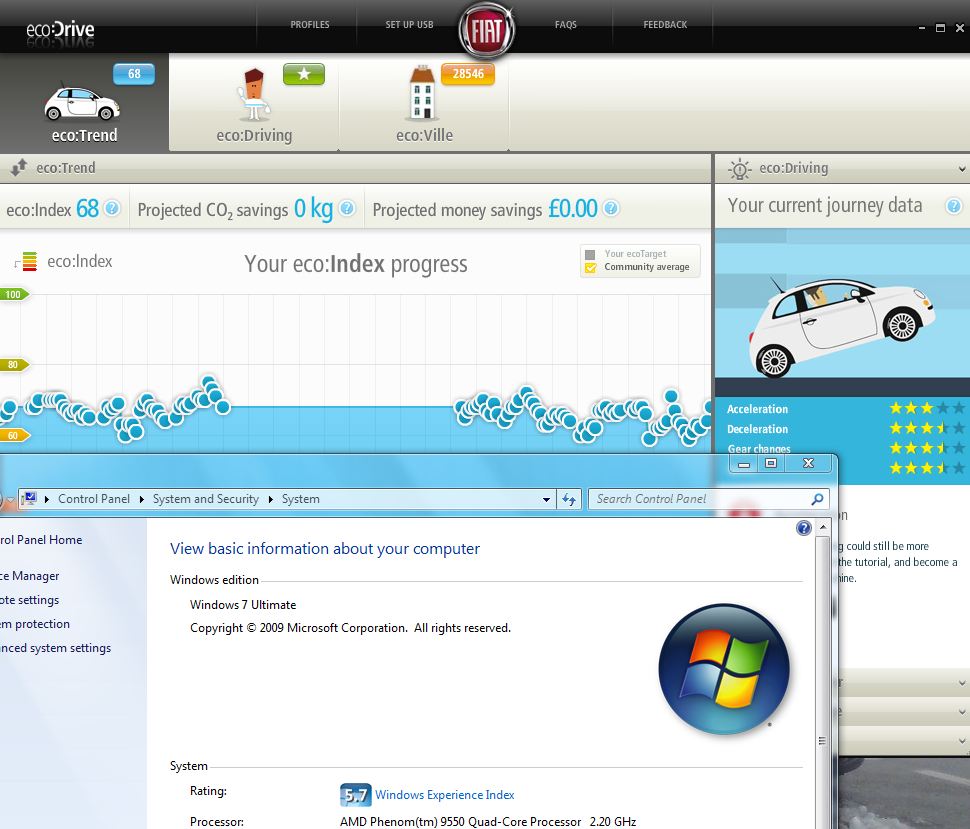Screen dimensions: 970x829
Task: Open the address bar history dropdown
Action: click(x=546, y=499)
